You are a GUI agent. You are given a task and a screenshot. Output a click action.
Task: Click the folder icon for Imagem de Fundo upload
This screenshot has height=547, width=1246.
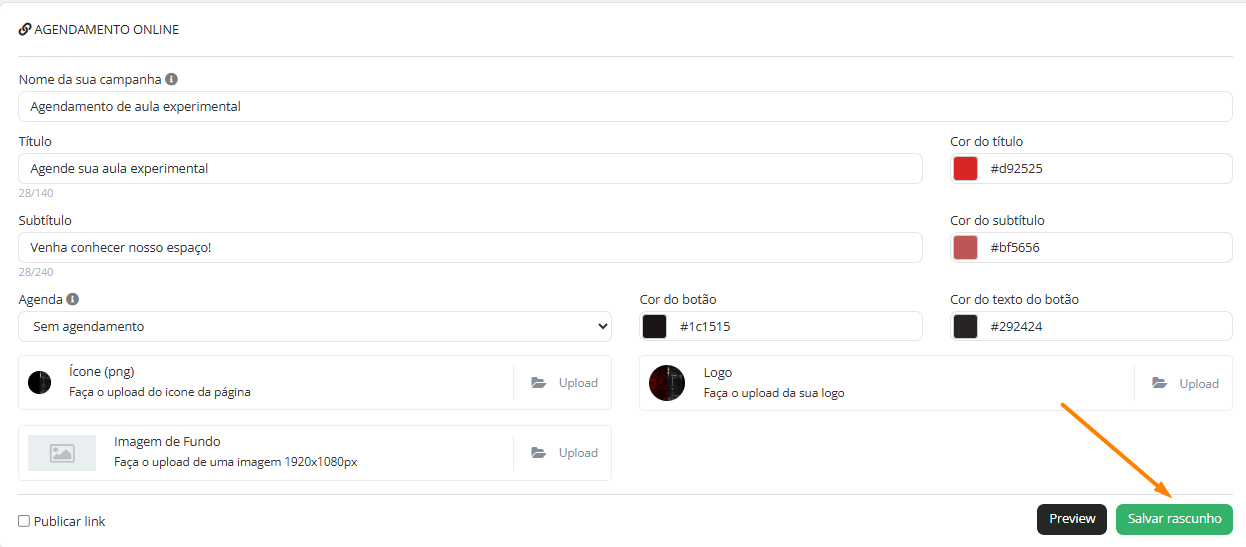coord(539,453)
